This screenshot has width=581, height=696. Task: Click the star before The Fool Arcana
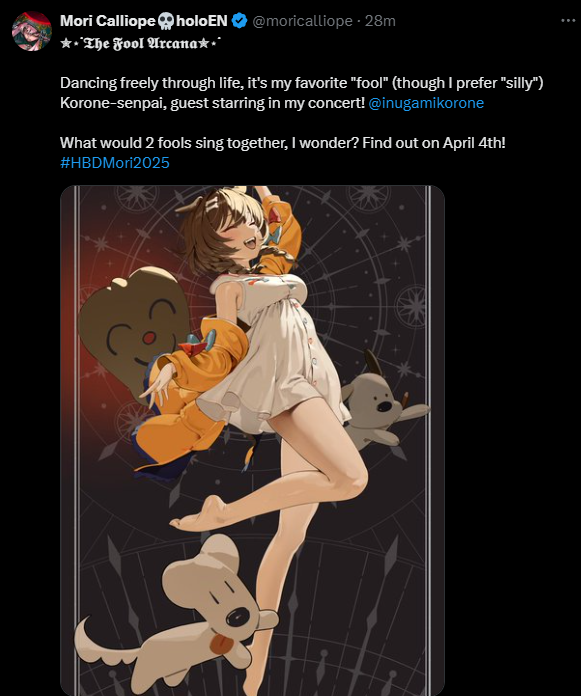click(66, 43)
